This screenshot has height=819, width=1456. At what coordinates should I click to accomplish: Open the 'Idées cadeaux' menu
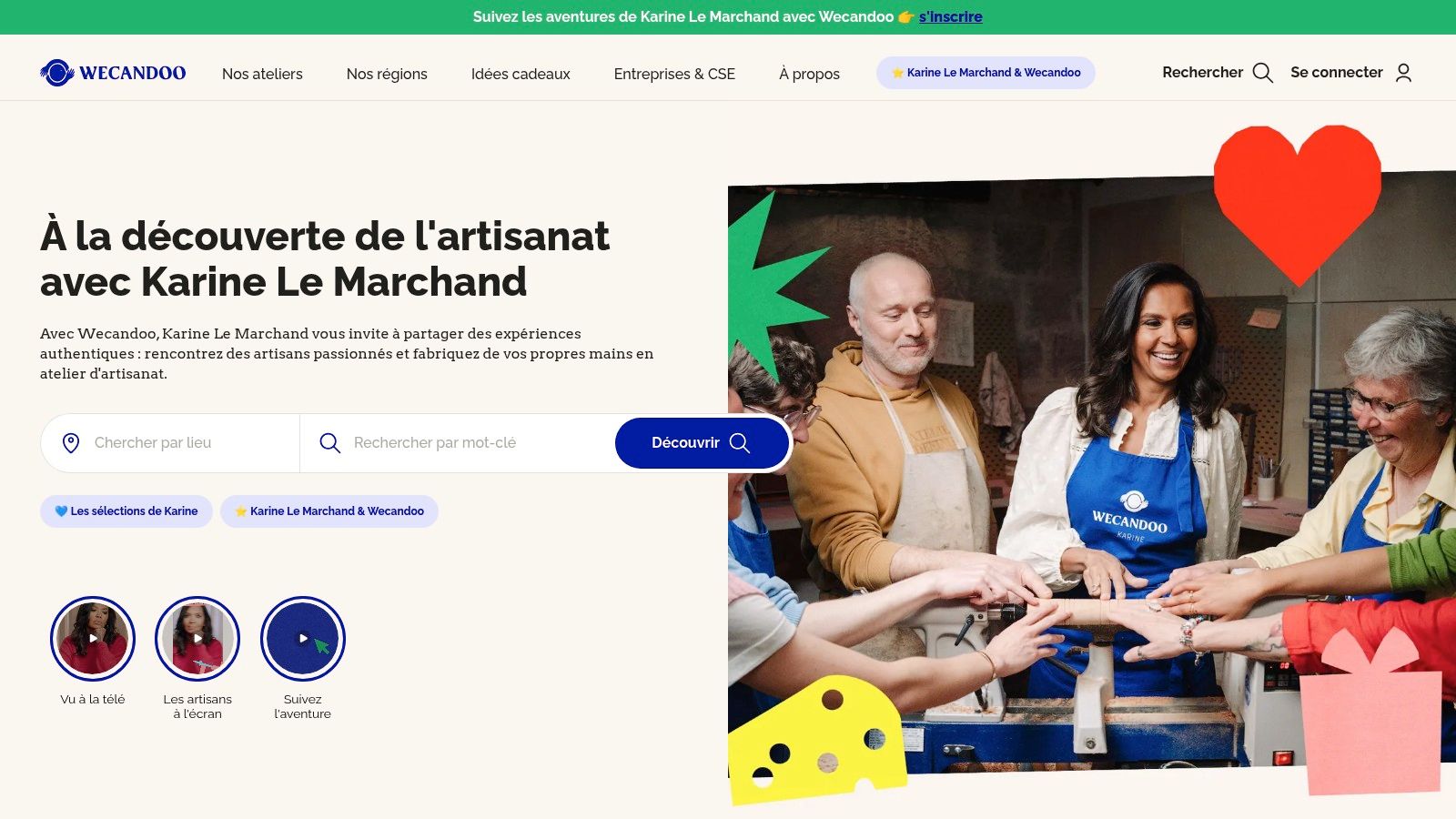pyautogui.click(x=521, y=74)
